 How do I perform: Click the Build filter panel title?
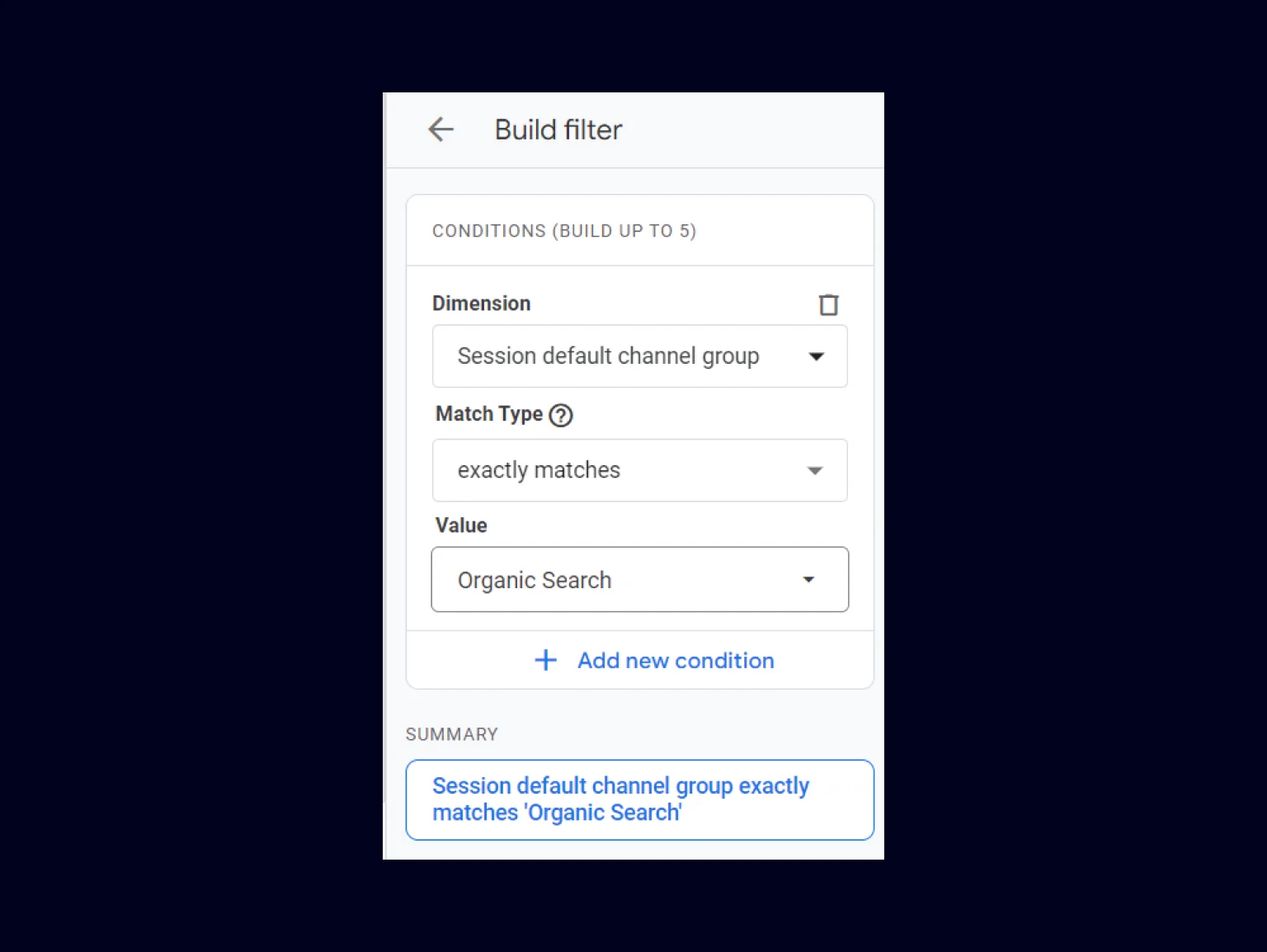(x=558, y=130)
